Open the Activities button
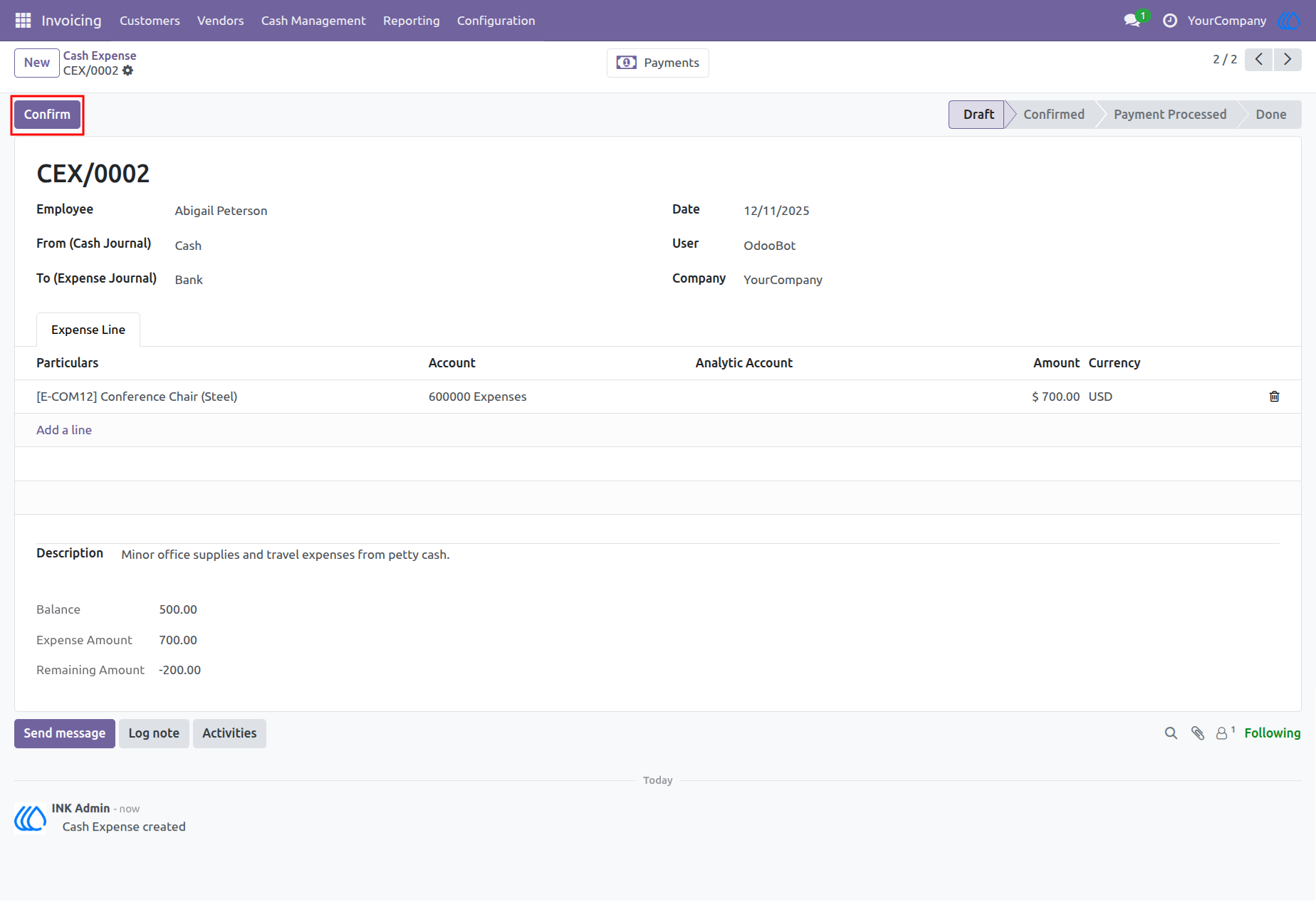This screenshot has height=902, width=1316. point(229,733)
